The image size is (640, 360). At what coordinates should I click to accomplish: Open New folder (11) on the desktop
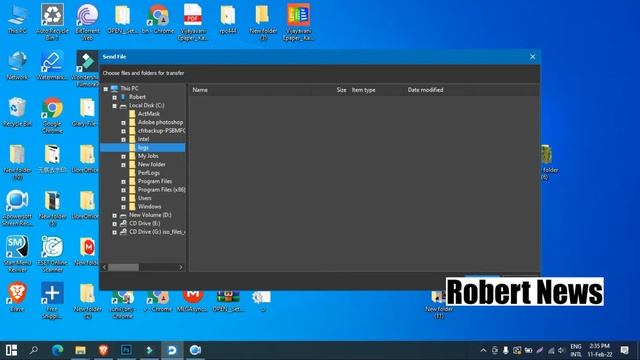coord(439,305)
